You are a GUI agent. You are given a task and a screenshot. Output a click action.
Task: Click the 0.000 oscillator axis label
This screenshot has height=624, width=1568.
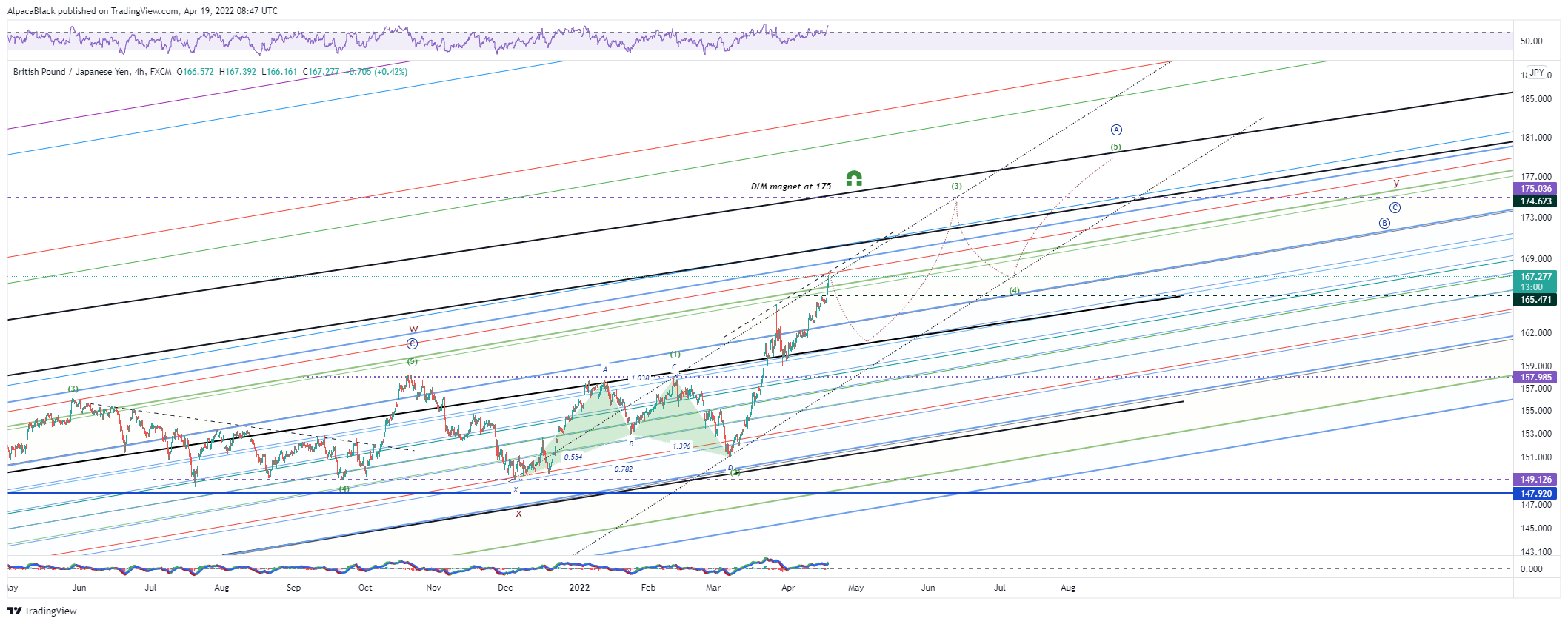click(1532, 569)
